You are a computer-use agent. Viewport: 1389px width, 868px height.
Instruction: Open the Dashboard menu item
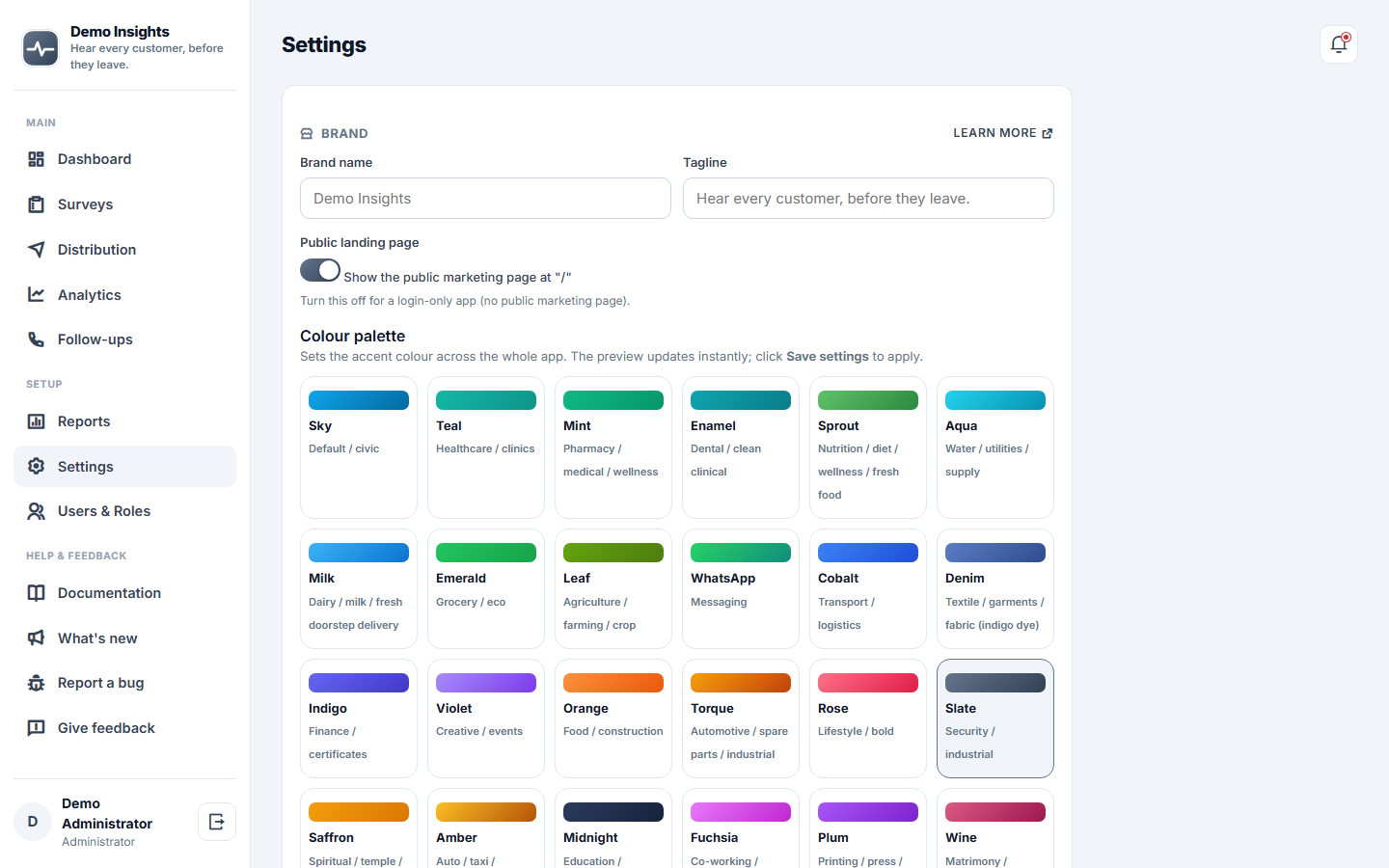[124, 159]
